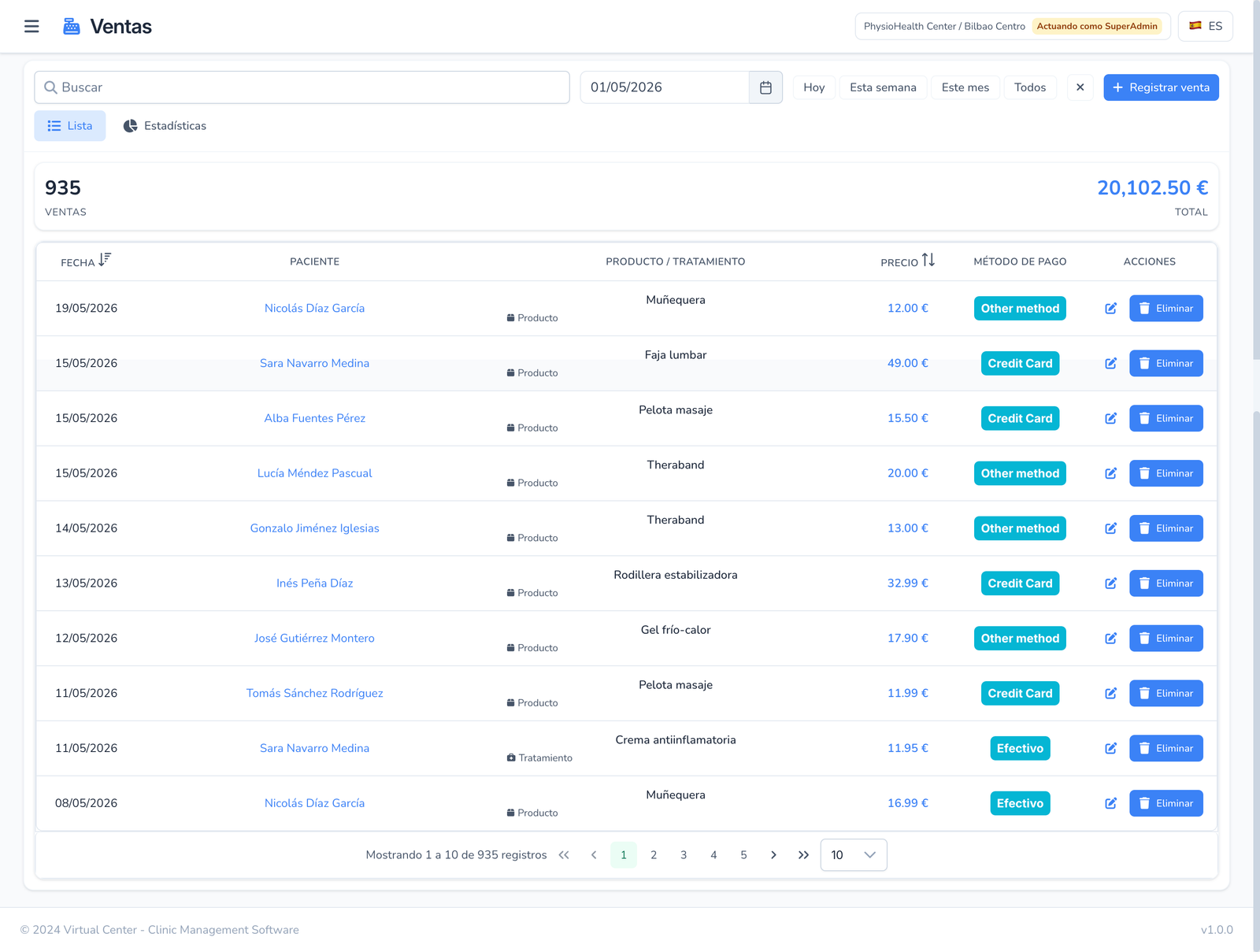Screen dimensions: 1260x952
Task: Click Registrar venta button
Action: [1161, 87]
